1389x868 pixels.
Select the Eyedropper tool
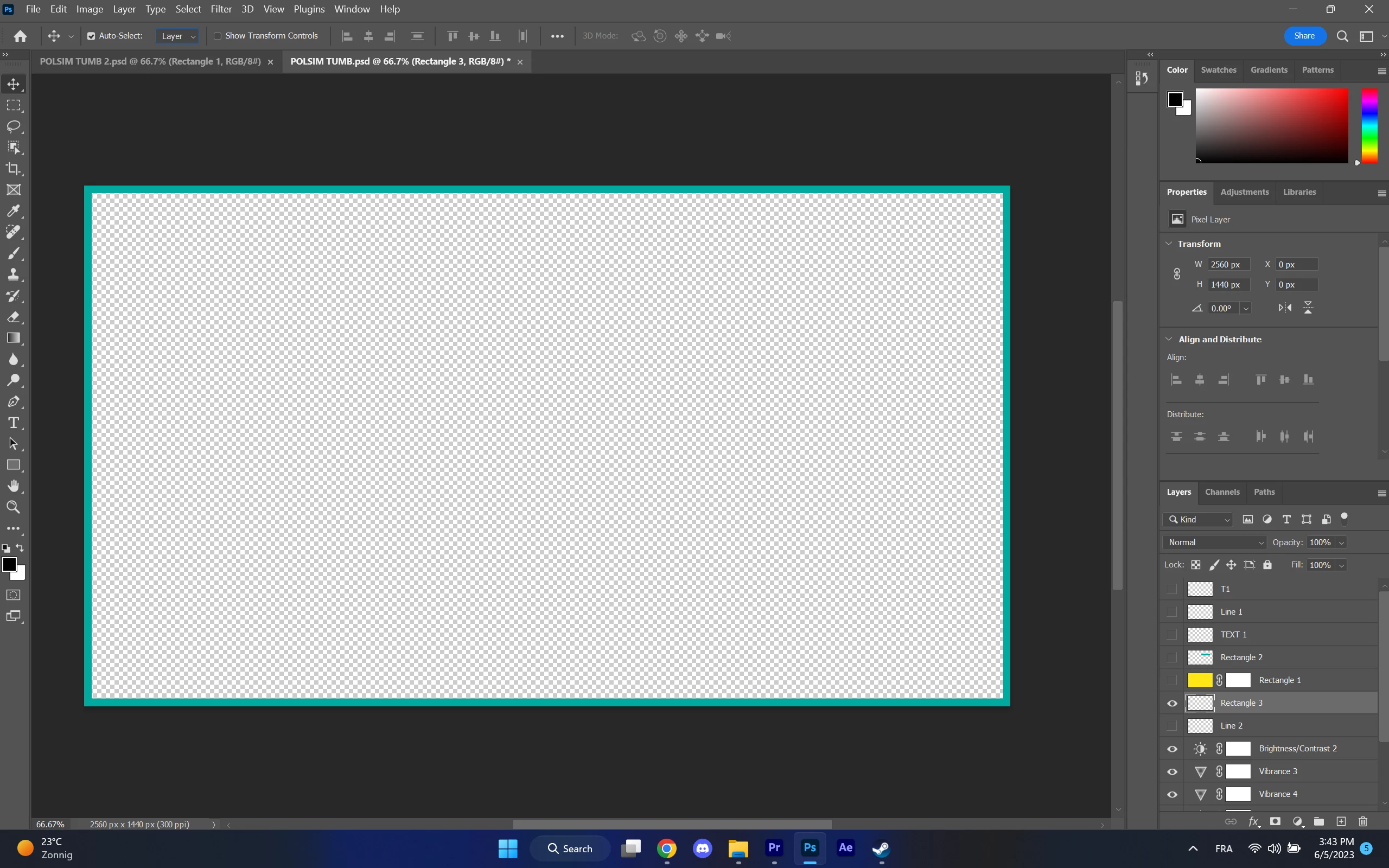click(x=14, y=210)
